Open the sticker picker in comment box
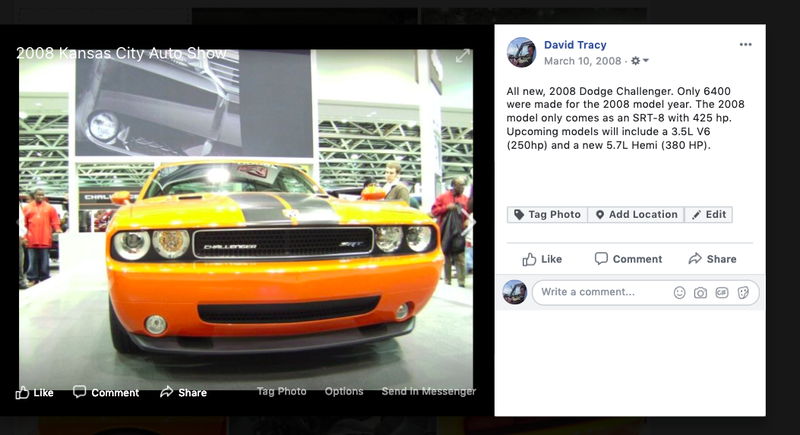This screenshot has width=800, height=435. point(743,293)
